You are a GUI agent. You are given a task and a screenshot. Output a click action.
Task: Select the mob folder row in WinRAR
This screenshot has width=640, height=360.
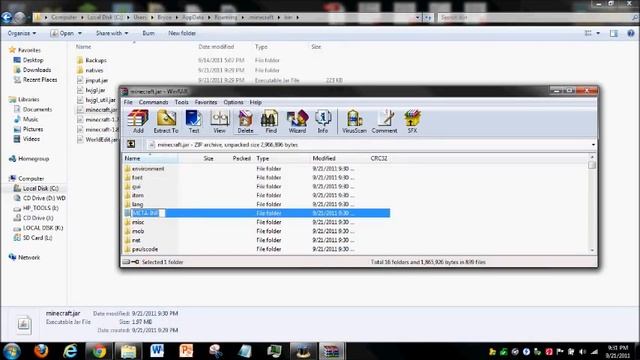256,231
